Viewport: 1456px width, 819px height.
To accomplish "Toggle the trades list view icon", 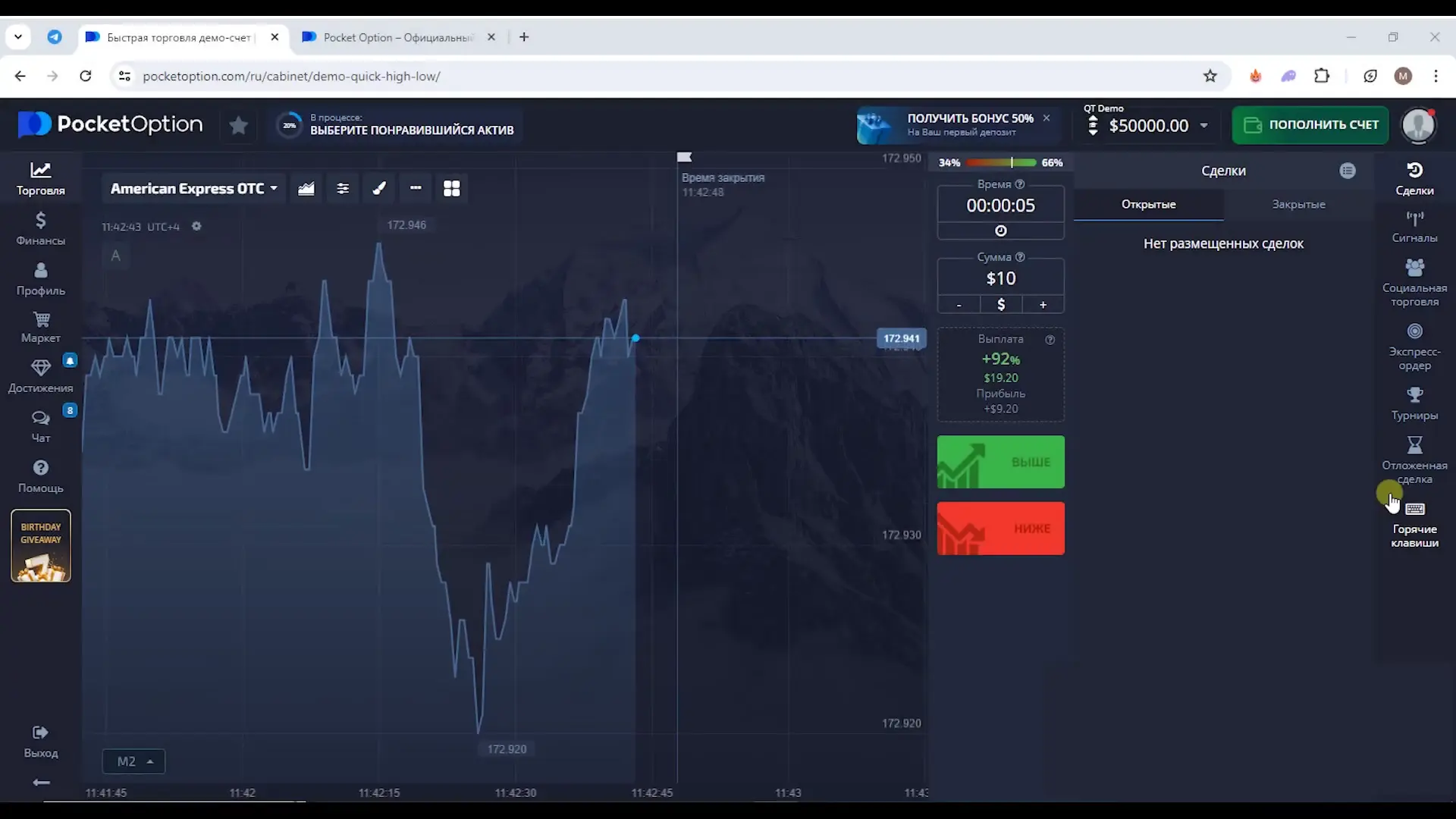I will point(1347,171).
